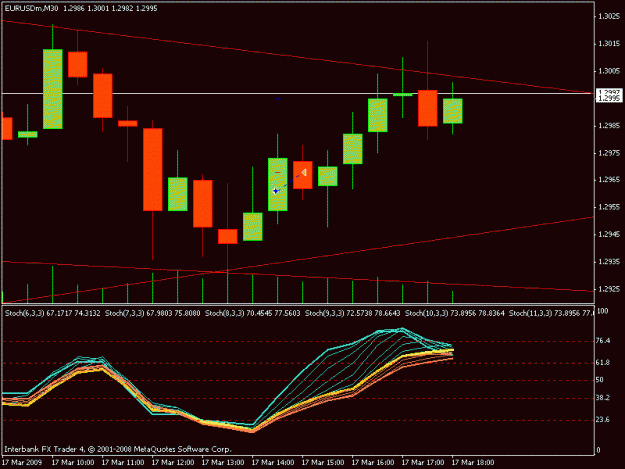
Task: Click the EURUSDm,M30 chart title text
Action: 31,8
